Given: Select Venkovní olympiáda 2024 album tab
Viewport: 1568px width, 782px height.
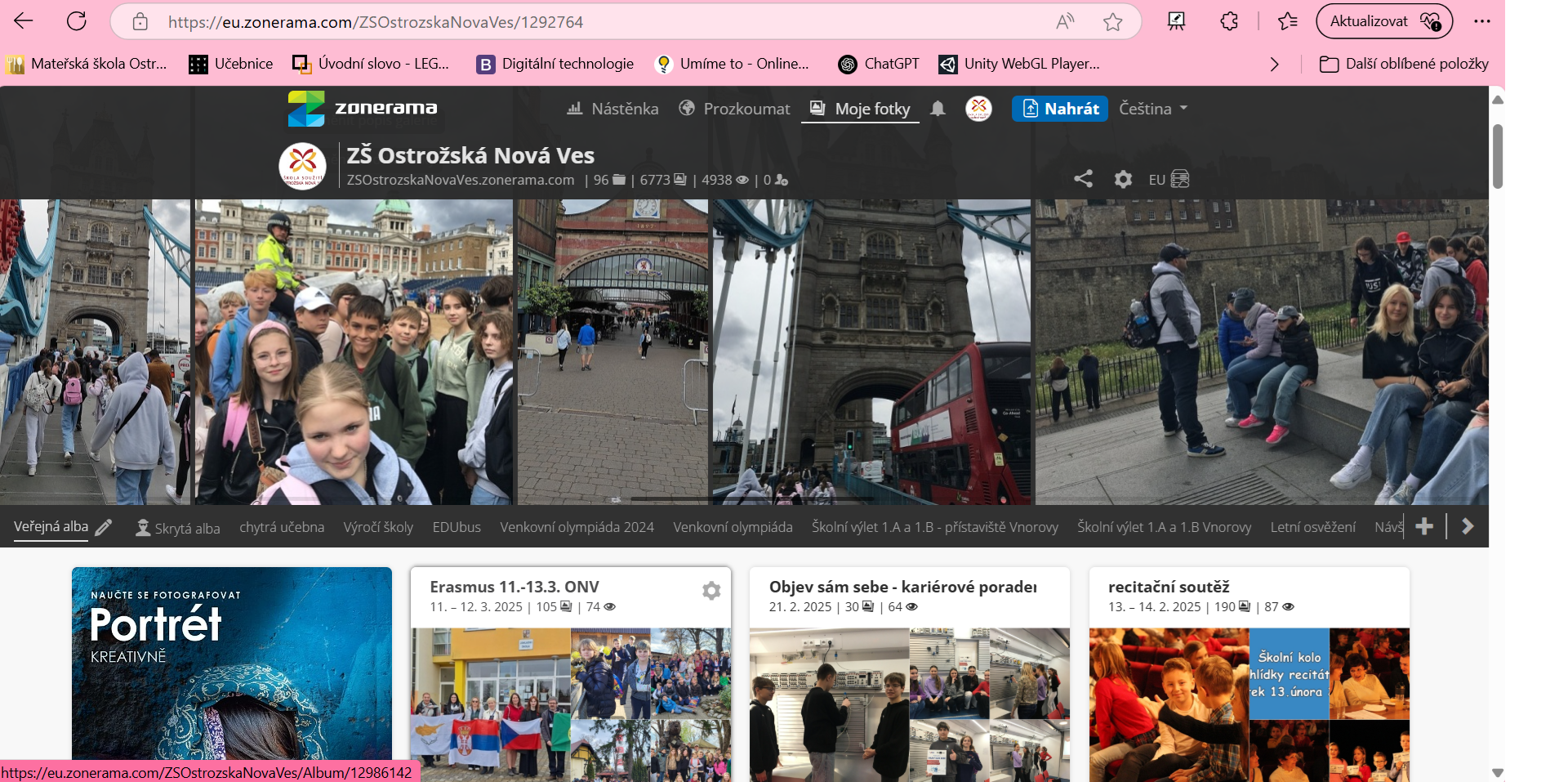Looking at the screenshot, I should [x=577, y=527].
